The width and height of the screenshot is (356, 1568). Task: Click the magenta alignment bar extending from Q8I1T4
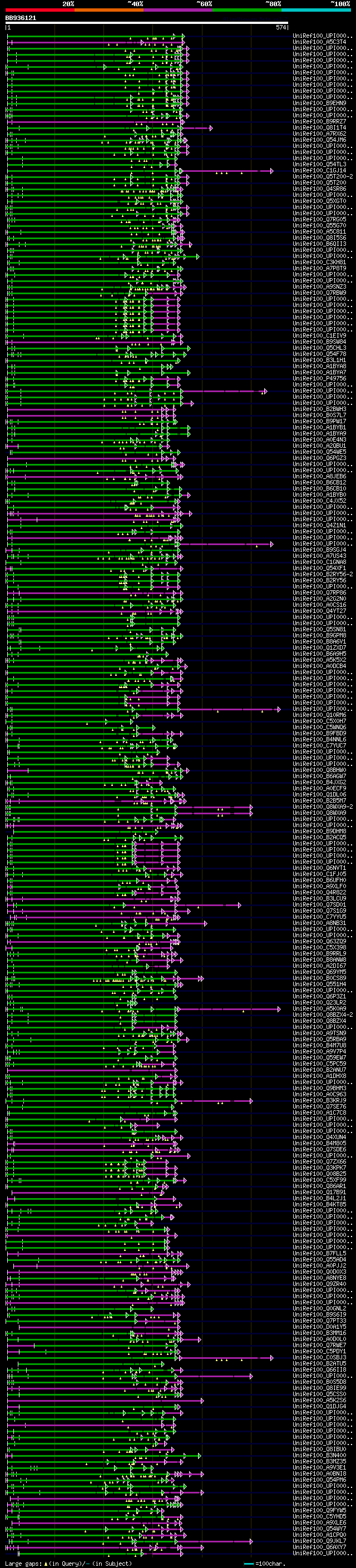coord(196,128)
